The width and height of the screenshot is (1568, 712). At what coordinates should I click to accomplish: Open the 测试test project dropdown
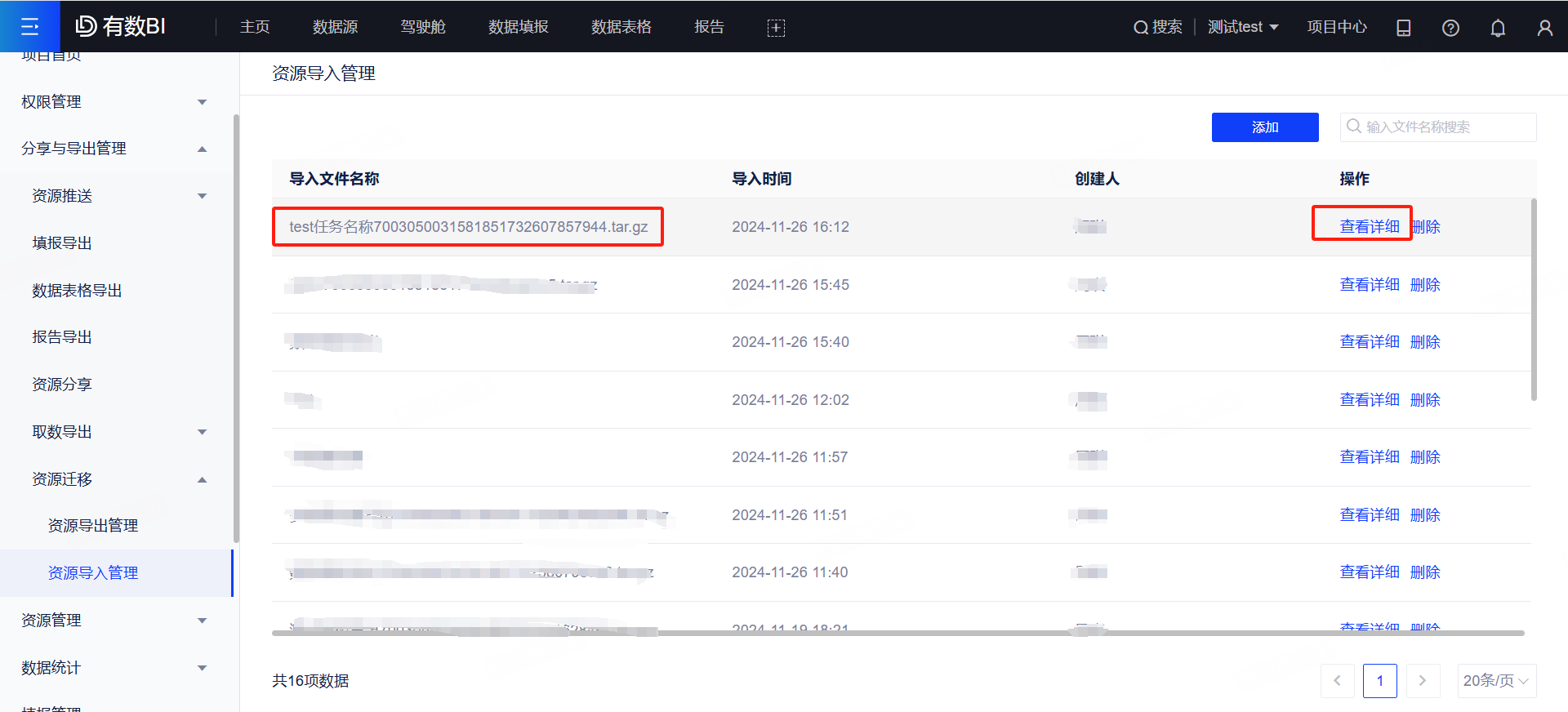point(1242,27)
